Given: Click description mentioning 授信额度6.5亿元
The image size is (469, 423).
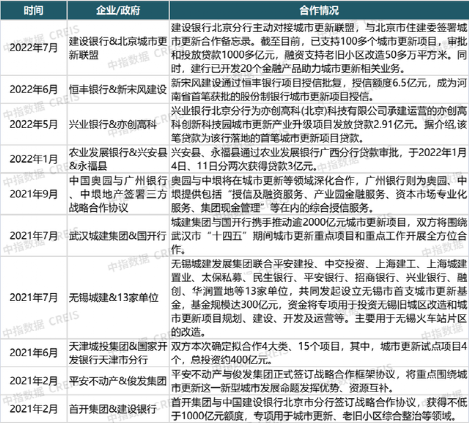Looking at the screenshot, I should (319, 89).
